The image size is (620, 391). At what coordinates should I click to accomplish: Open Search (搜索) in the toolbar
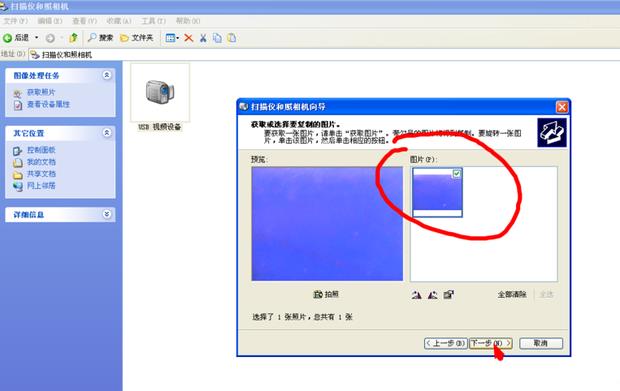(100, 38)
